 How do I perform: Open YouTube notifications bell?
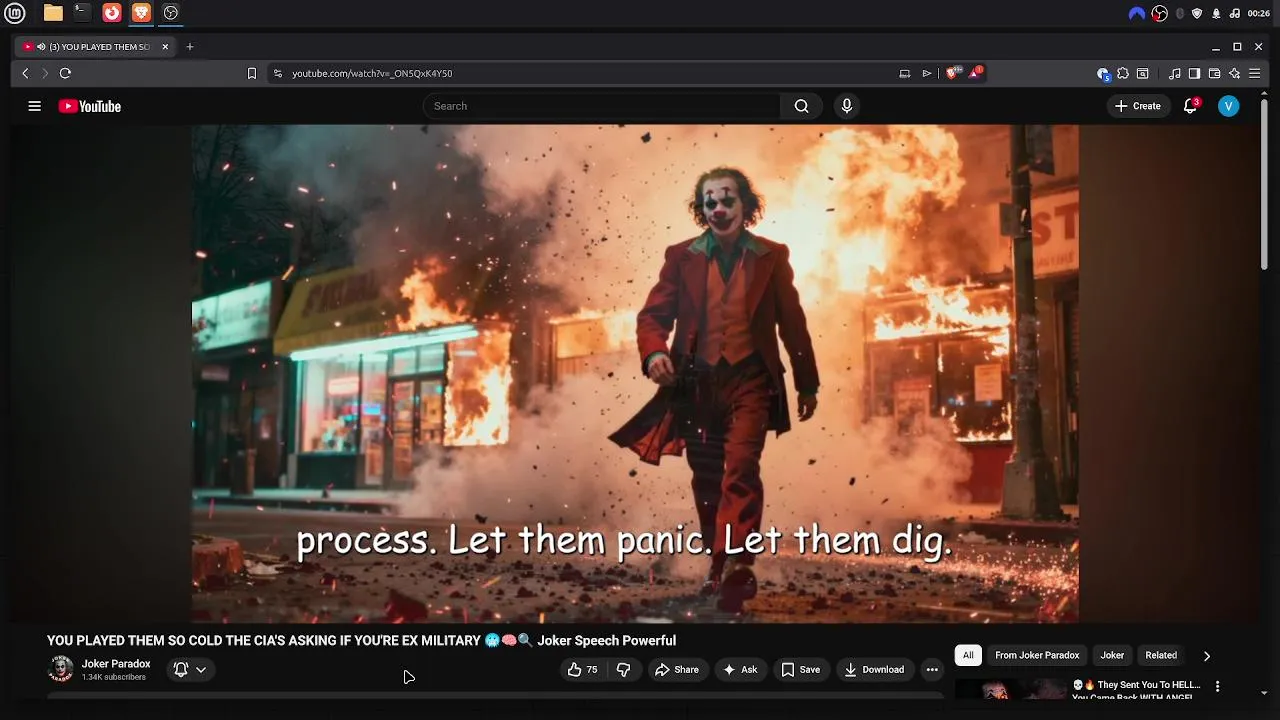[x=1190, y=106]
